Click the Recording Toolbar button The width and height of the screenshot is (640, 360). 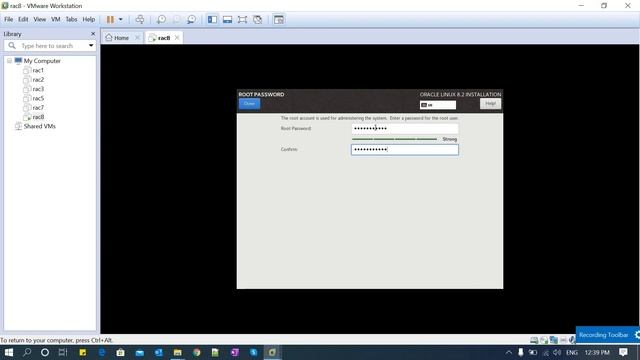[x=603, y=335]
